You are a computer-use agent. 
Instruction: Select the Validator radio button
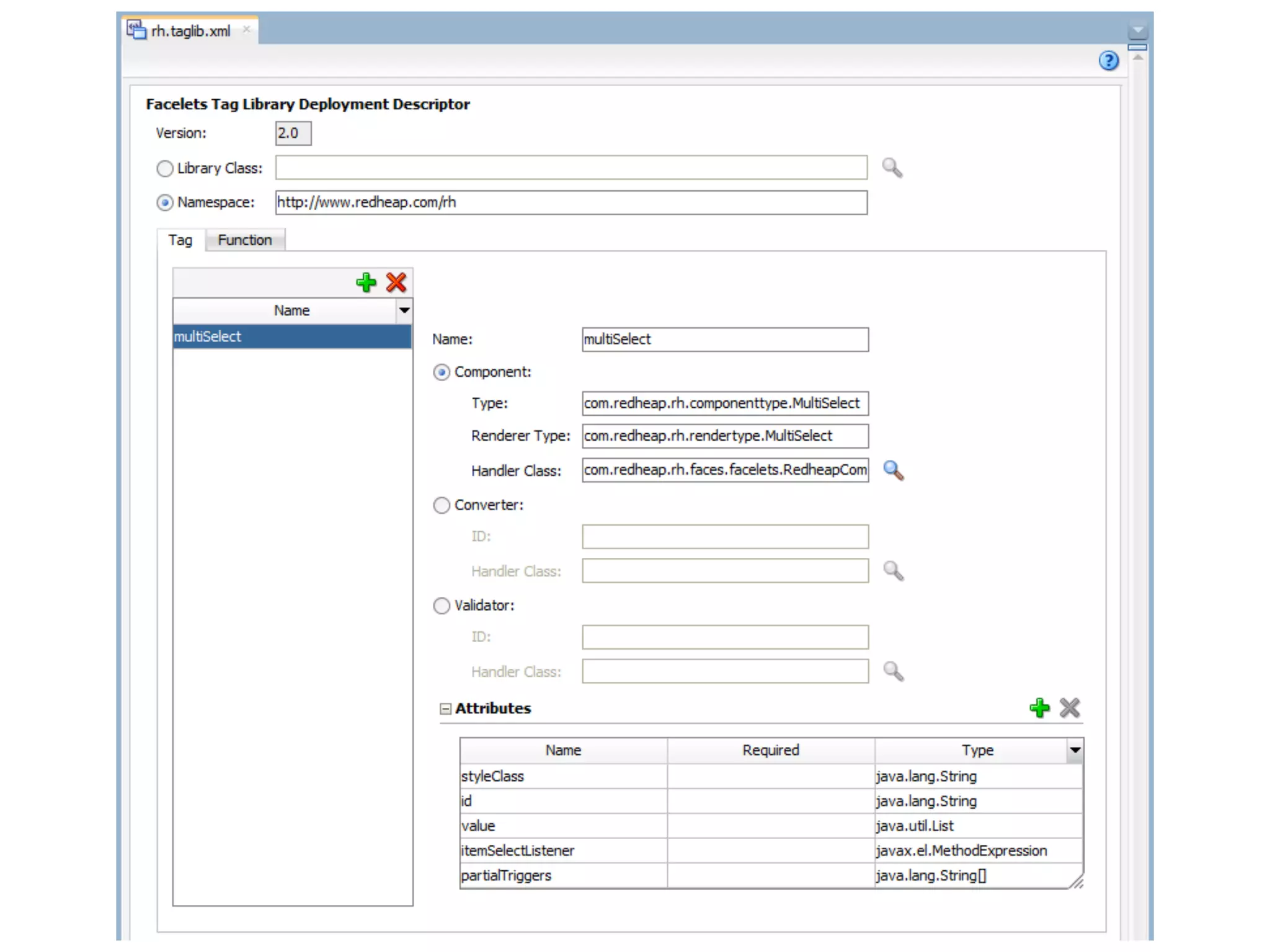[x=442, y=606]
